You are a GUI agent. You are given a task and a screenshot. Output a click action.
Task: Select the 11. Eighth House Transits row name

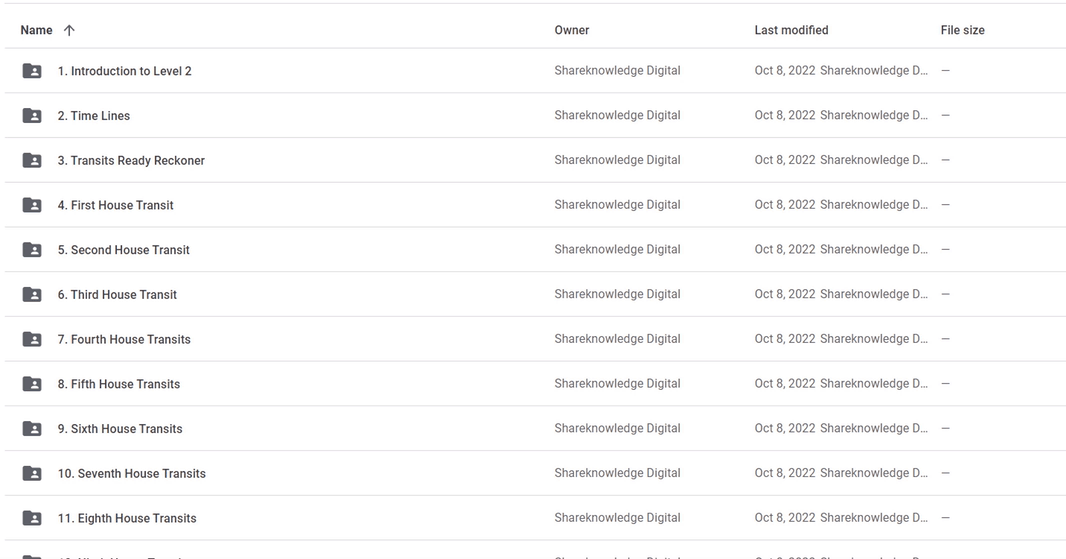click(x=127, y=518)
